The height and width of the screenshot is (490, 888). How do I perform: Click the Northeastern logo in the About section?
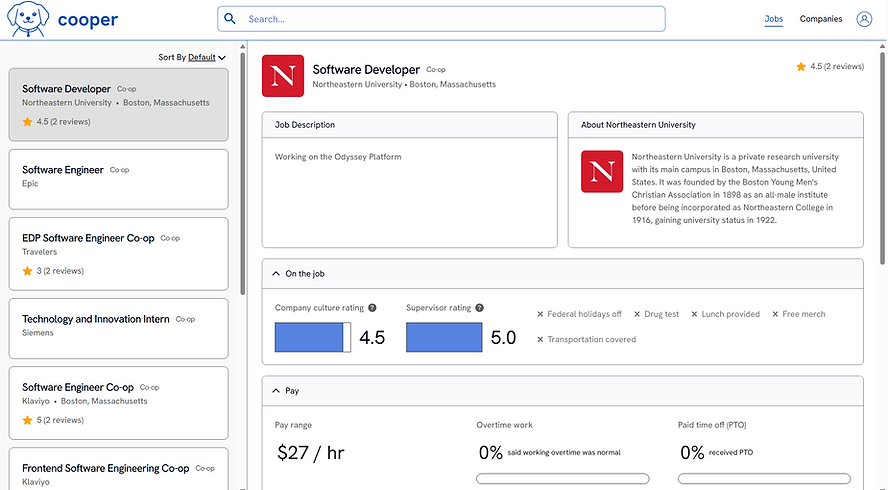click(602, 172)
